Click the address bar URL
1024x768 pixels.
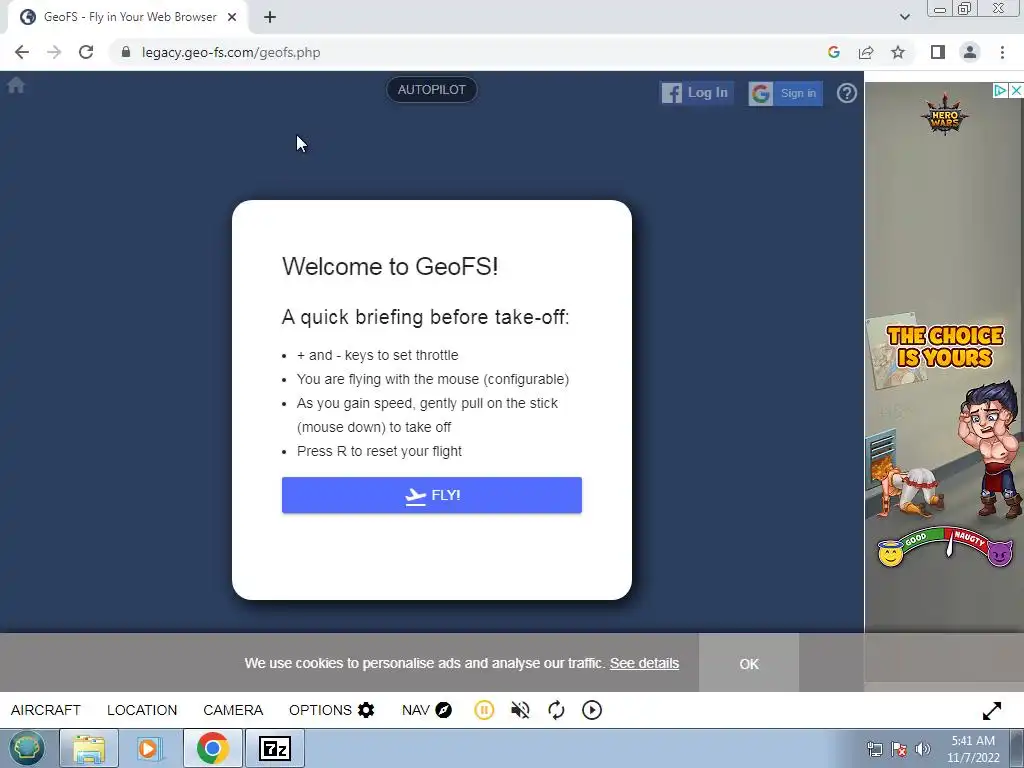click(x=231, y=52)
